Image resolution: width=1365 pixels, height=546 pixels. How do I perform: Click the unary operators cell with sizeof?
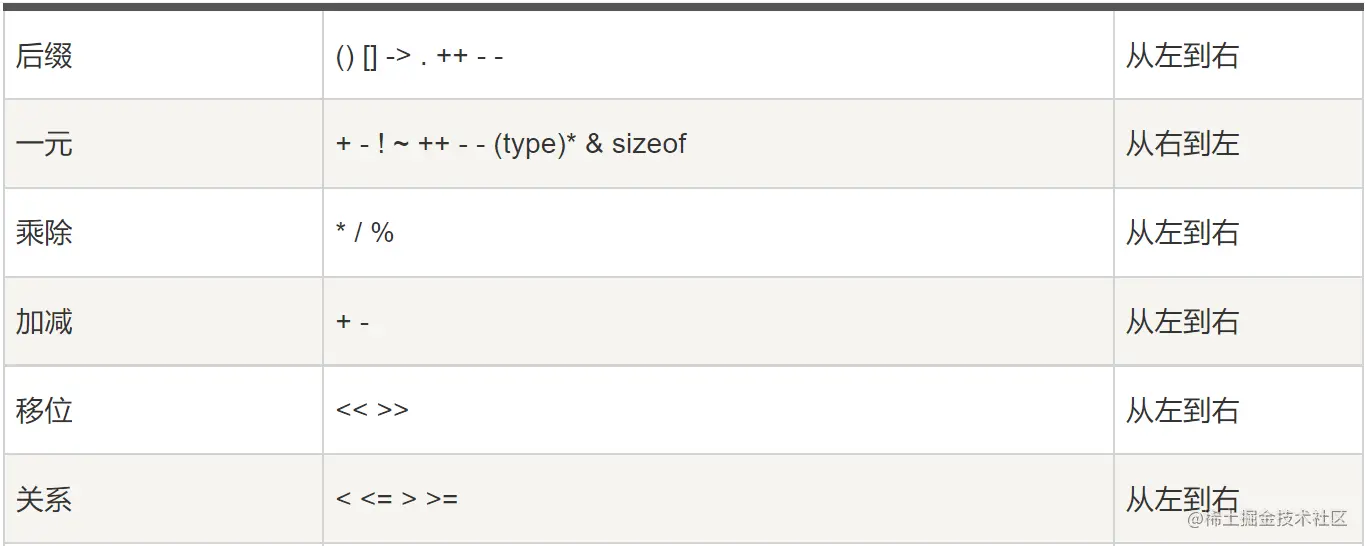[511, 144]
